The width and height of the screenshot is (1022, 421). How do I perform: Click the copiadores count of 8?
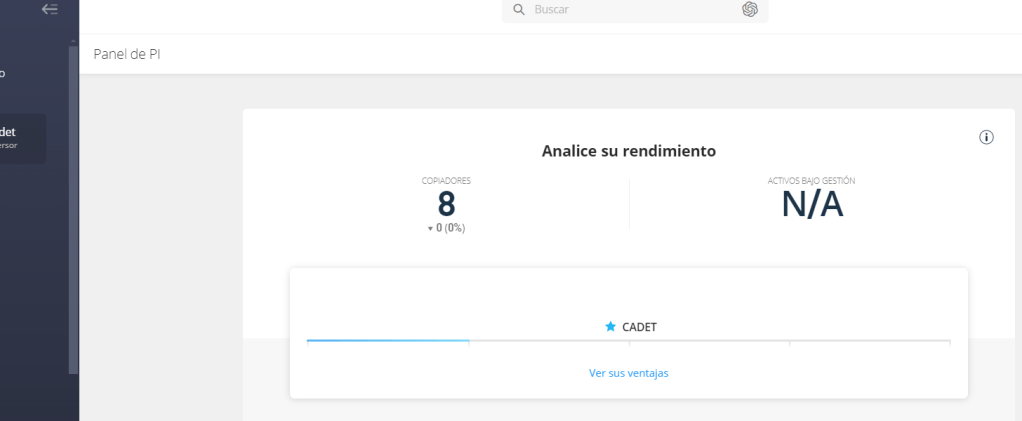pos(446,204)
